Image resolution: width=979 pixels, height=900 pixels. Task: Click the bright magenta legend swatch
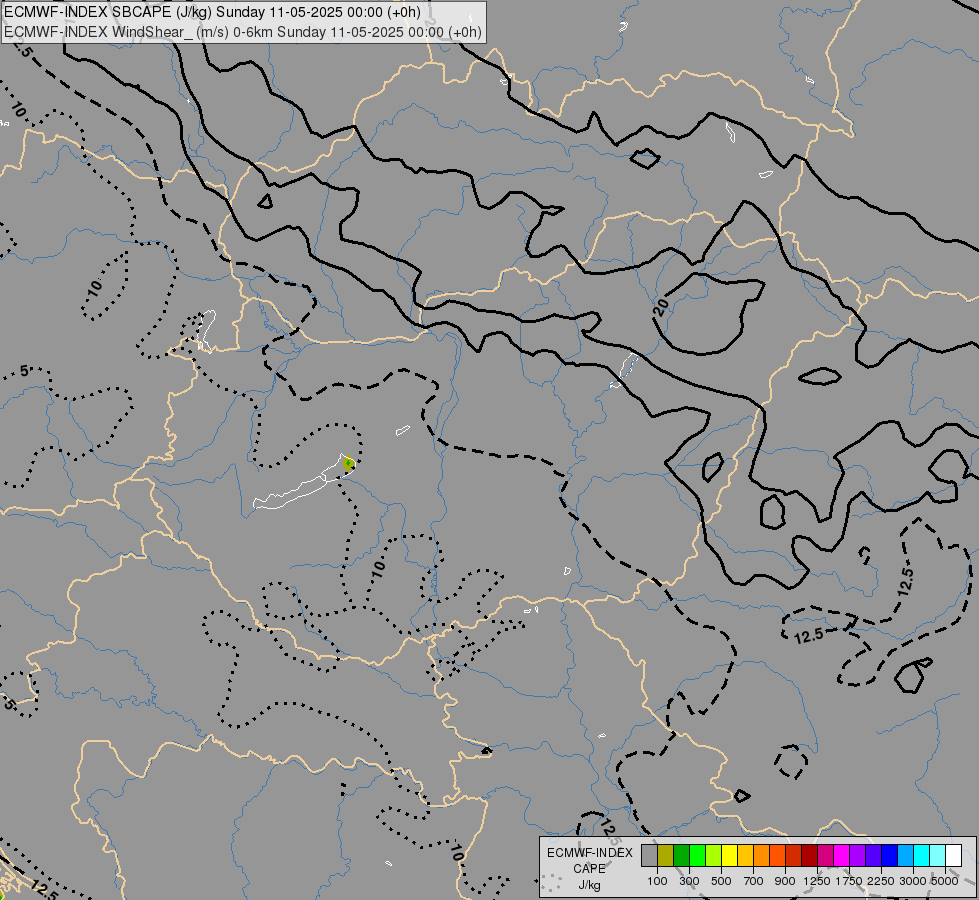tap(842, 856)
